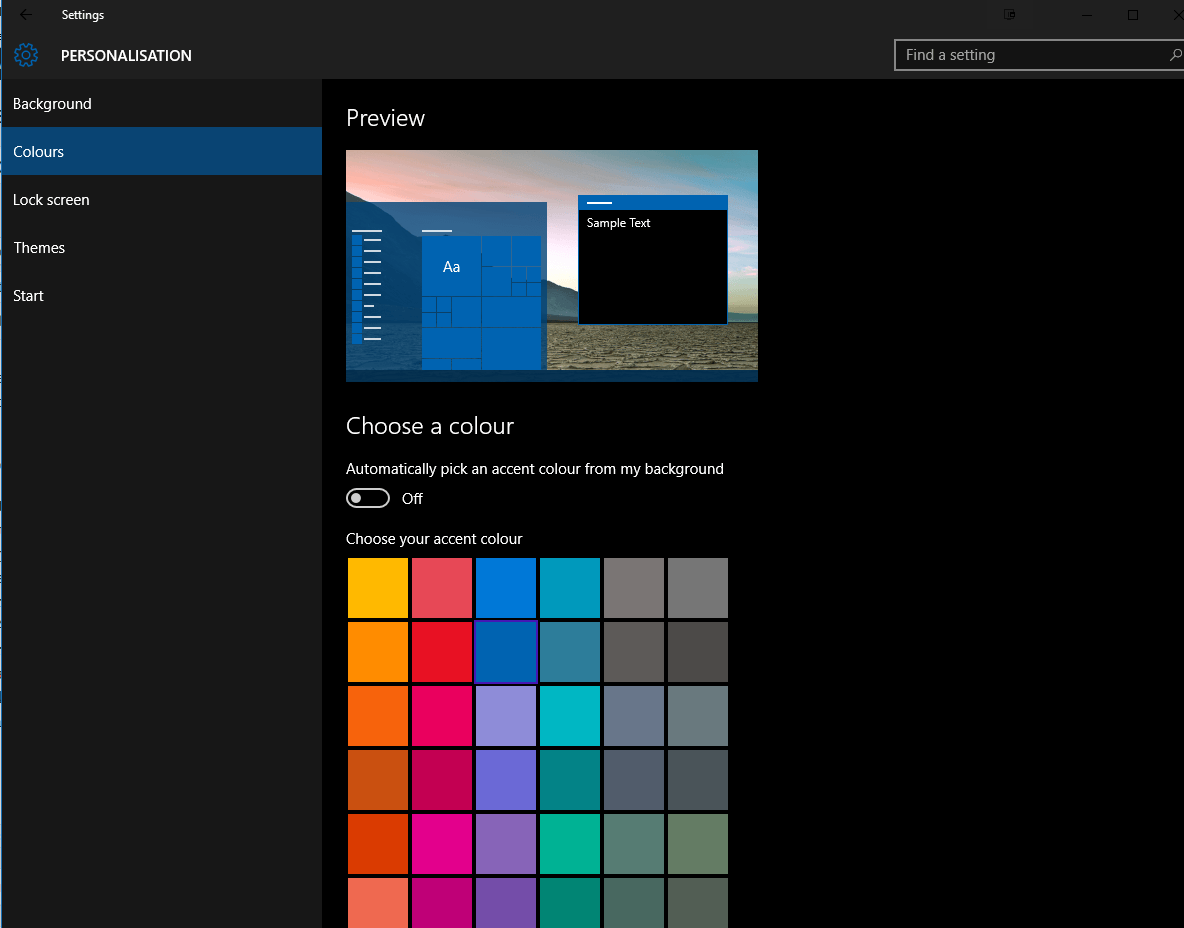Minimize the Settings window
The image size is (1184, 928).
point(1087,15)
